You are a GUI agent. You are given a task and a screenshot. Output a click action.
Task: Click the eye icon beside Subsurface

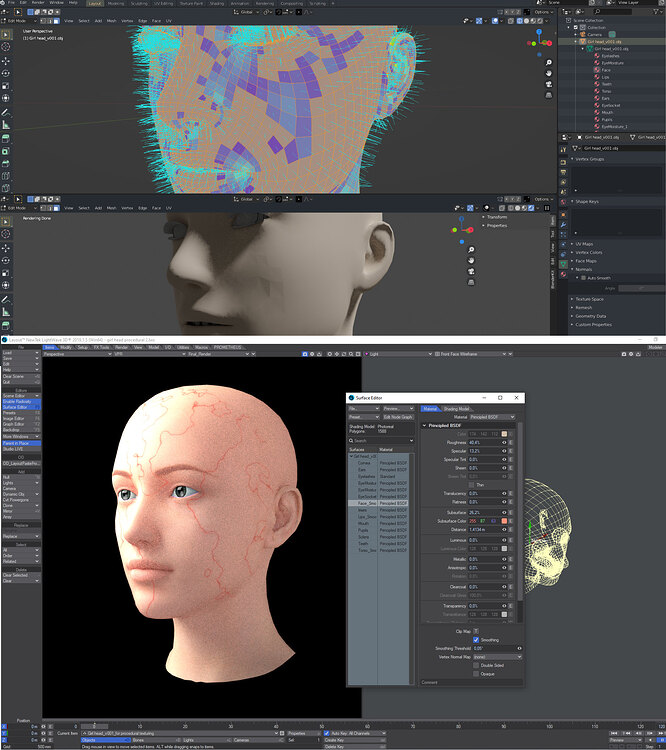pos(504,512)
